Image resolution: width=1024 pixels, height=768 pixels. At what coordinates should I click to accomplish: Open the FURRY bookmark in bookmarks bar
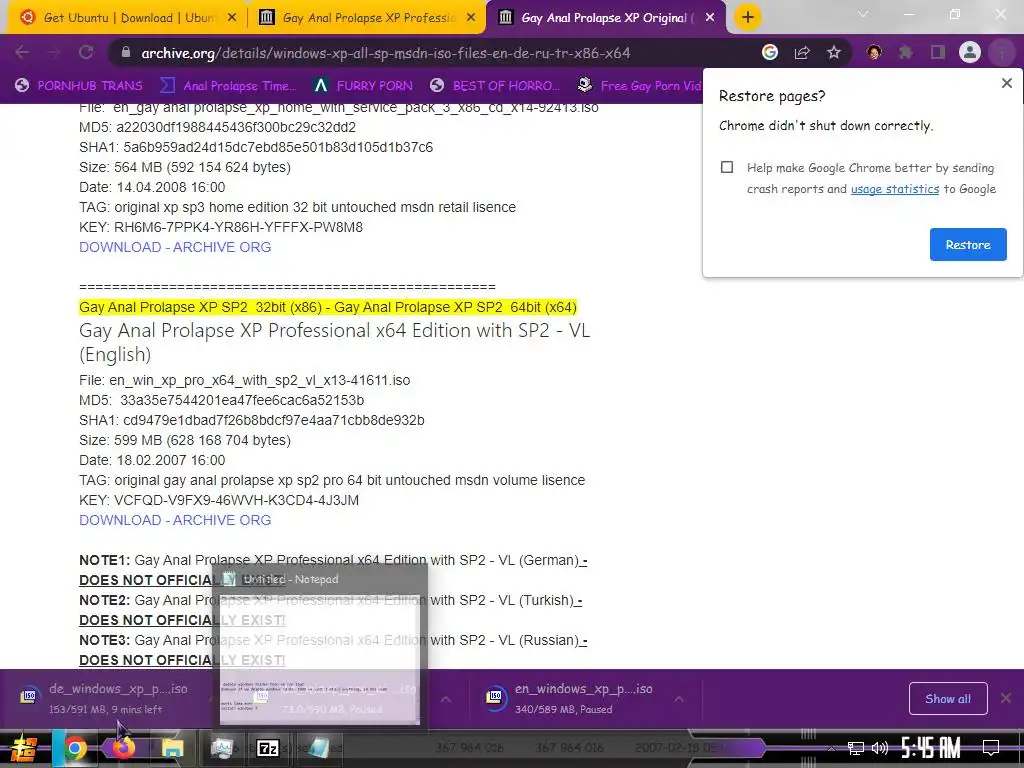(x=363, y=86)
